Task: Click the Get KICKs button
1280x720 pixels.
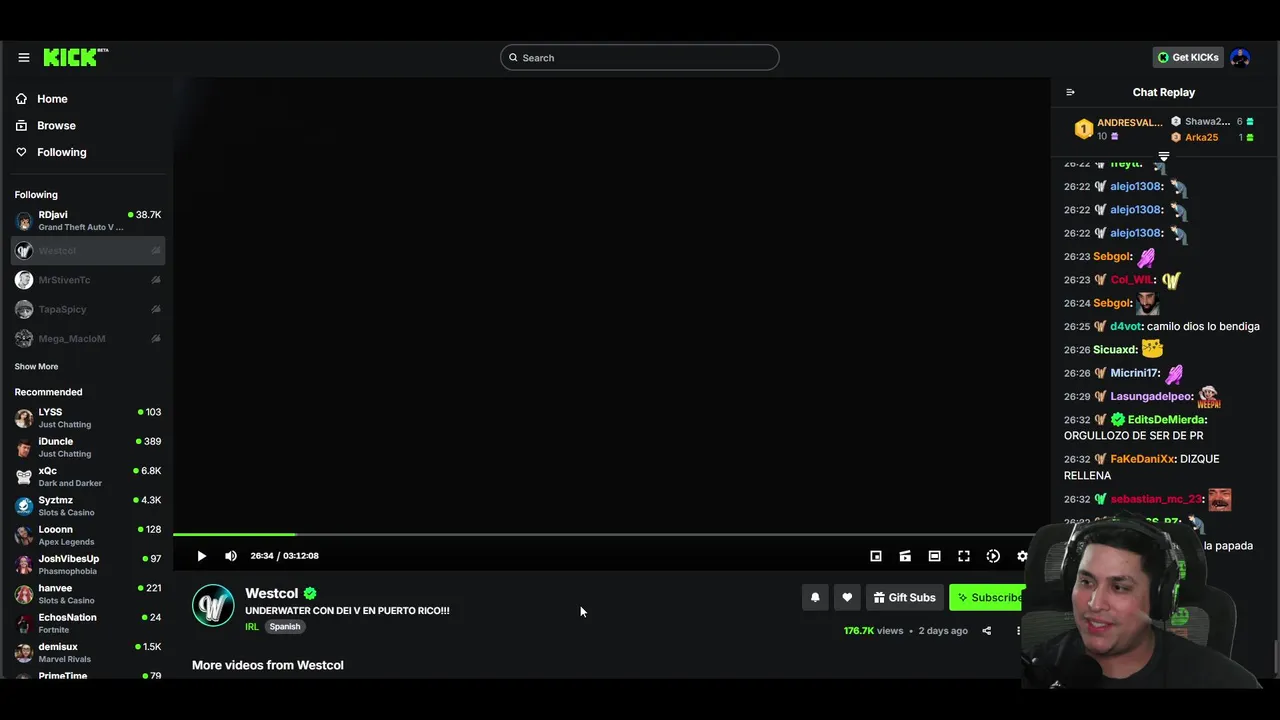Action: coord(1188,58)
